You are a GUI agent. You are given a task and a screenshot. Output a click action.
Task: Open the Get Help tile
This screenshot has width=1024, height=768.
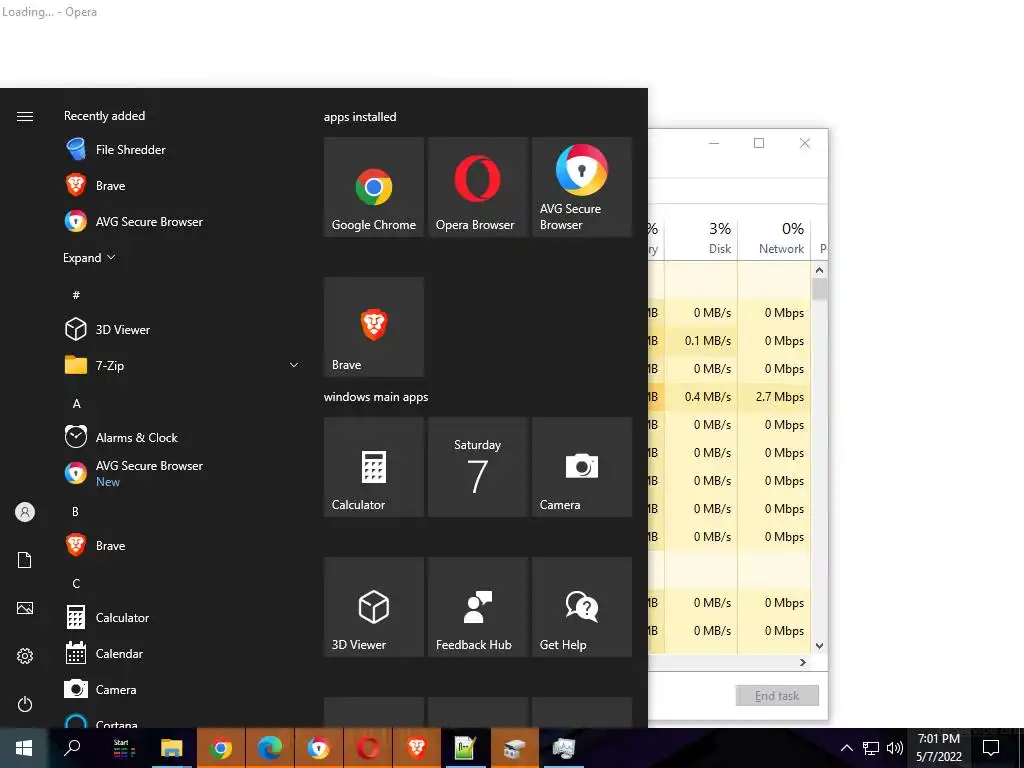[x=582, y=607]
